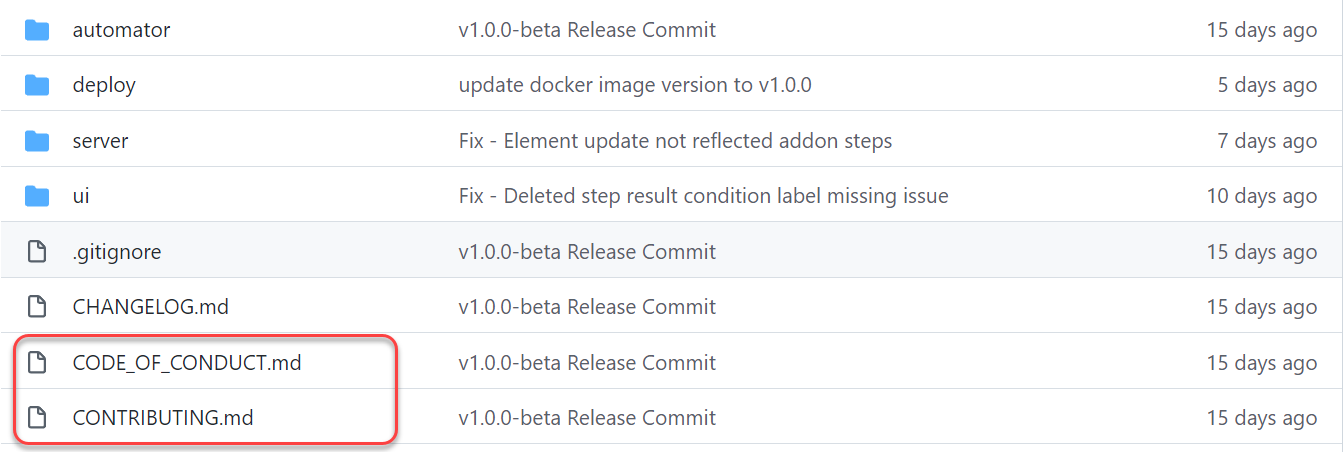Click the server folder icon
The image size is (1344, 452).
[37, 141]
